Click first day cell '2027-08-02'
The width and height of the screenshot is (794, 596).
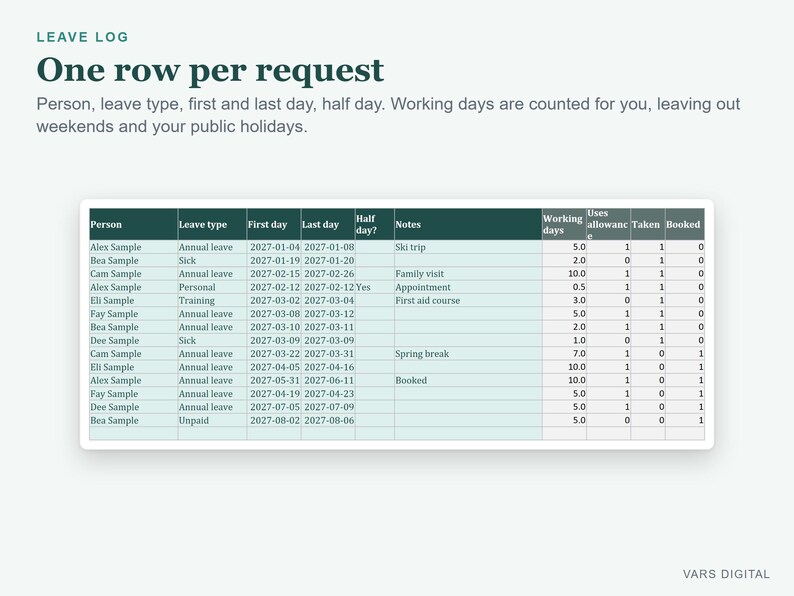coord(274,420)
